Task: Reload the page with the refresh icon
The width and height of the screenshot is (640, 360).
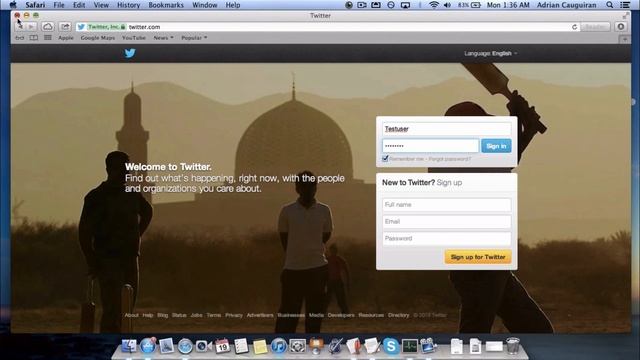Action: pos(574,27)
